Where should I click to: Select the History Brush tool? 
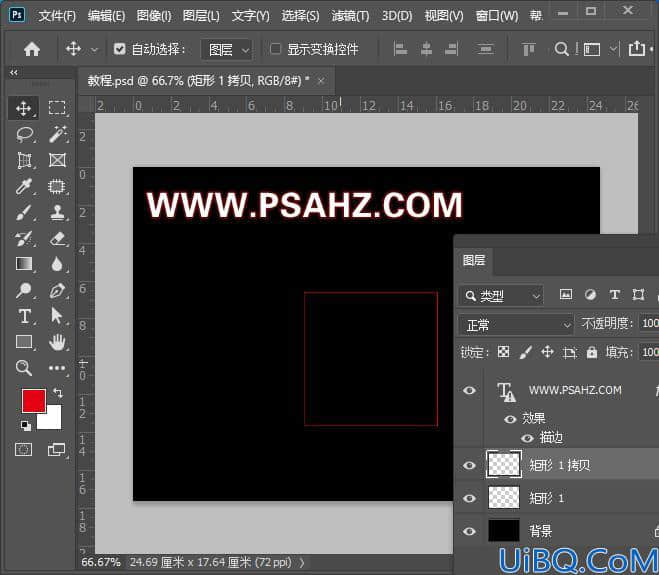click(24, 238)
